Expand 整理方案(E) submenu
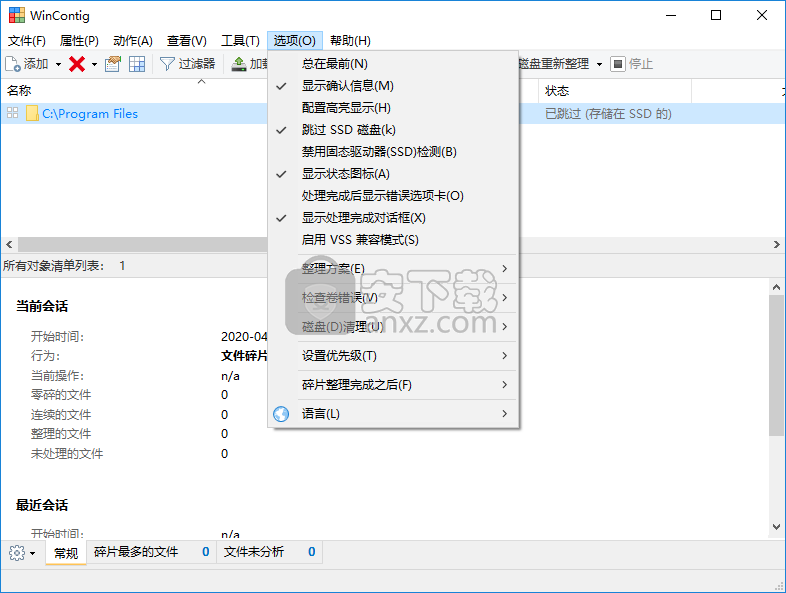786x593 pixels. tap(394, 269)
